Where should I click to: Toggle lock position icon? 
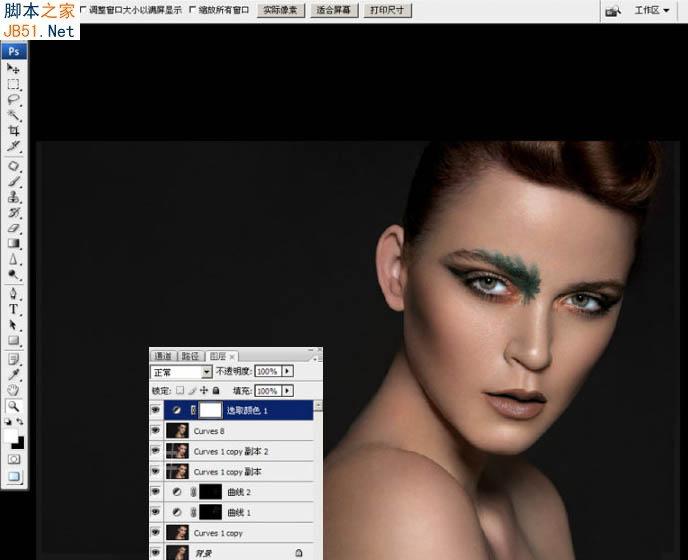click(x=204, y=390)
